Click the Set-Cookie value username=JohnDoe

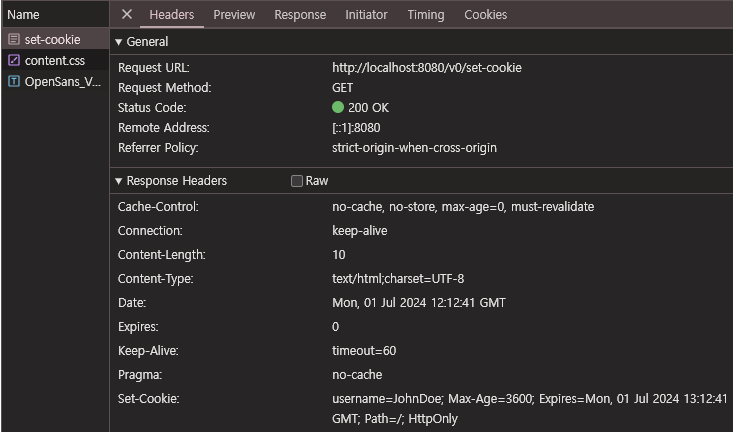click(x=530, y=409)
